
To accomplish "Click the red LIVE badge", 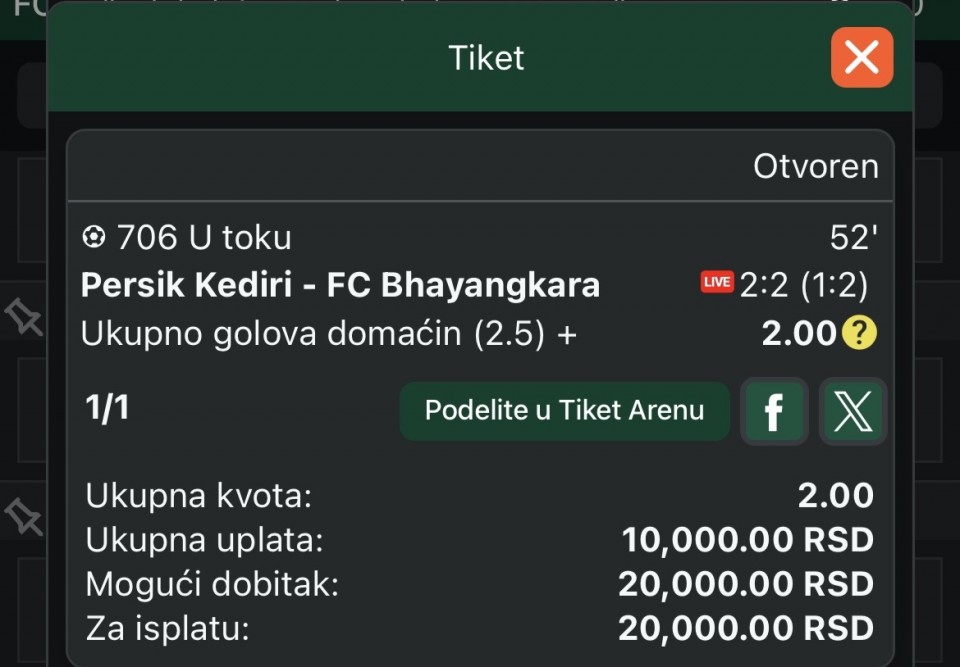I will (717, 283).
